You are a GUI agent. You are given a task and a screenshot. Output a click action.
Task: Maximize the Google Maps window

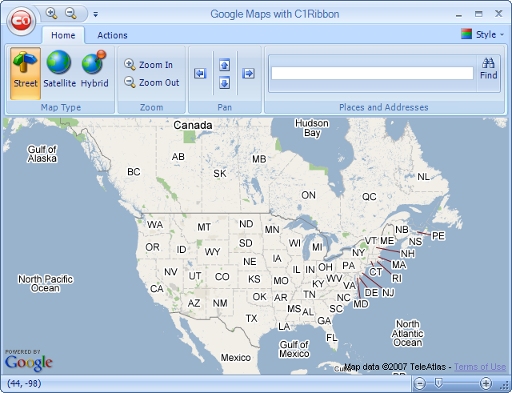point(479,14)
